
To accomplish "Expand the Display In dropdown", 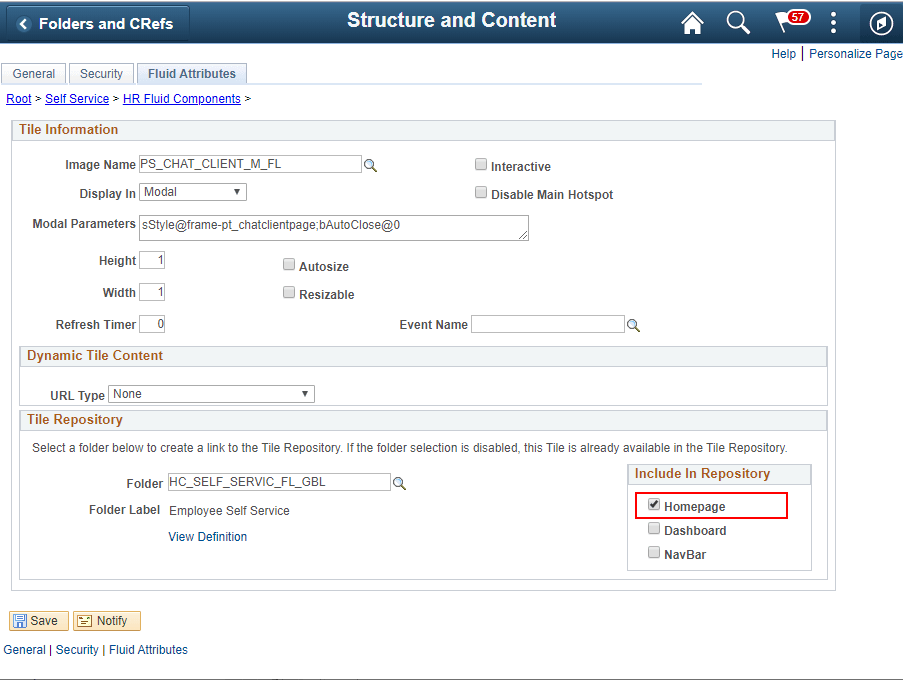I will tap(193, 192).
